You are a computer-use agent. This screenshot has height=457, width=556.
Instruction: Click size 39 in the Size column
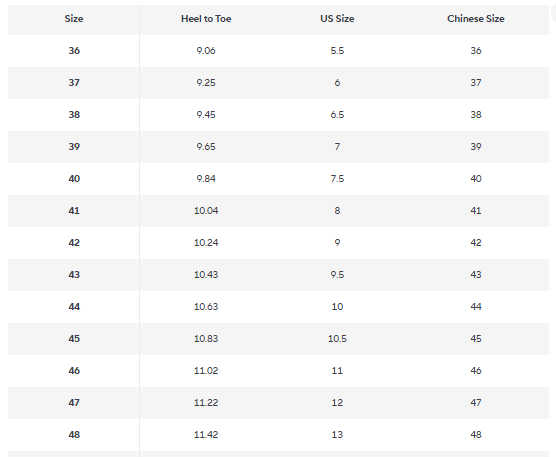(x=74, y=146)
